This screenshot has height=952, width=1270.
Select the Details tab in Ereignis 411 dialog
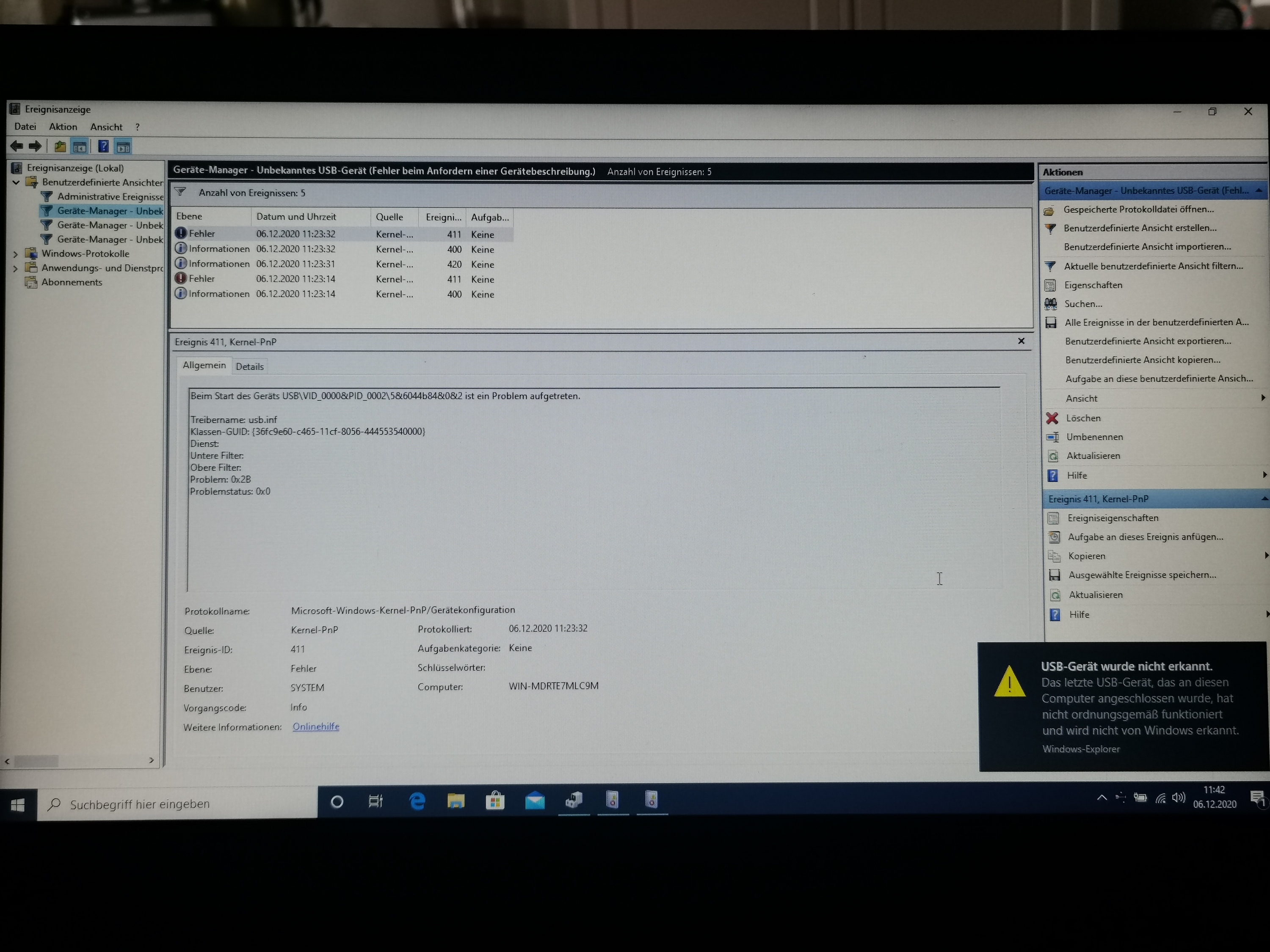click(249, 366)
